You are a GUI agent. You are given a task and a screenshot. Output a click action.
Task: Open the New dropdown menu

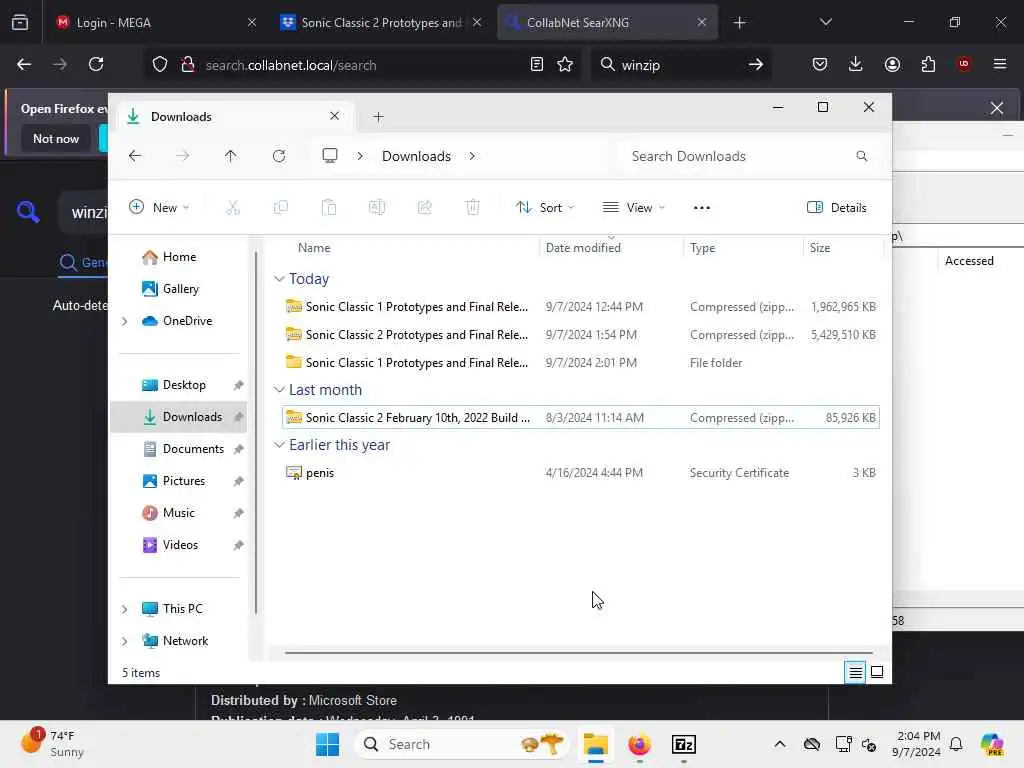tap(159, 208)
